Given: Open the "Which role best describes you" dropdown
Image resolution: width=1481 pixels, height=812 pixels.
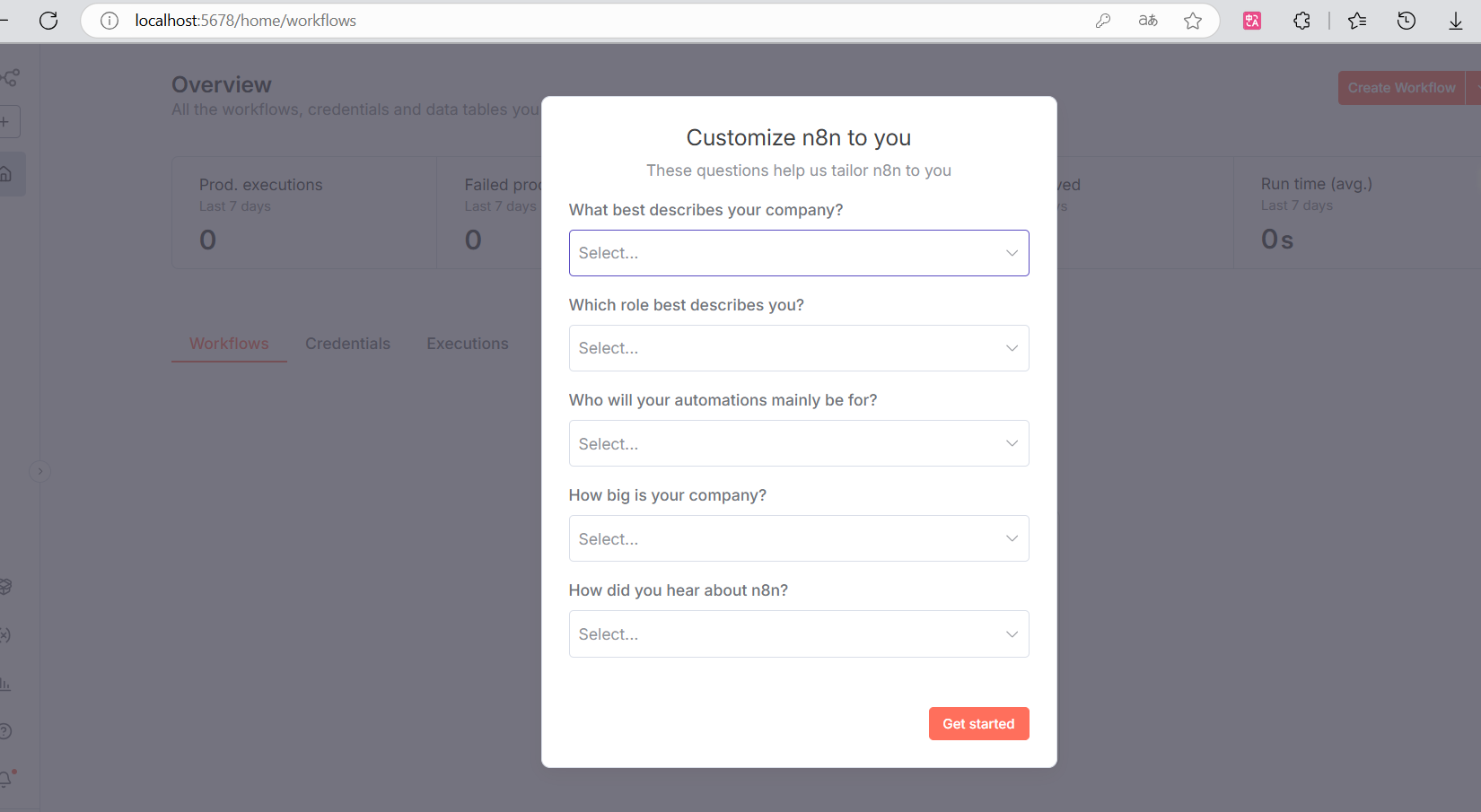Looking at the screenshot, I should click(799, 348).
